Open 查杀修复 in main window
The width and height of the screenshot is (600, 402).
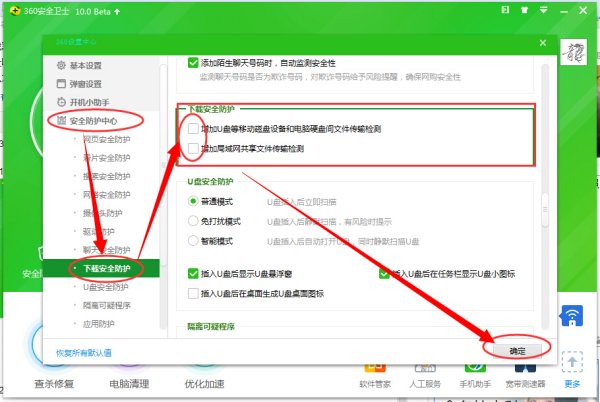(x=54, y=384)
